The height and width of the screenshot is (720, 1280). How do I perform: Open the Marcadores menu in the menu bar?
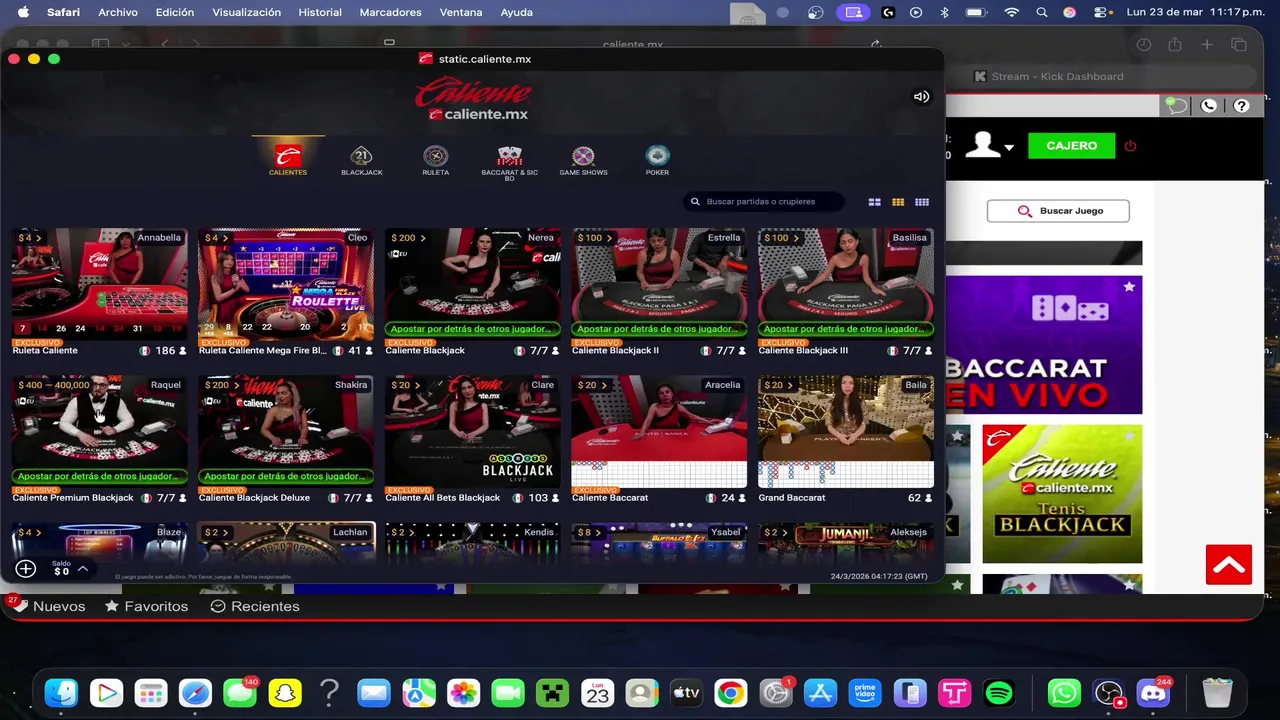390,12
